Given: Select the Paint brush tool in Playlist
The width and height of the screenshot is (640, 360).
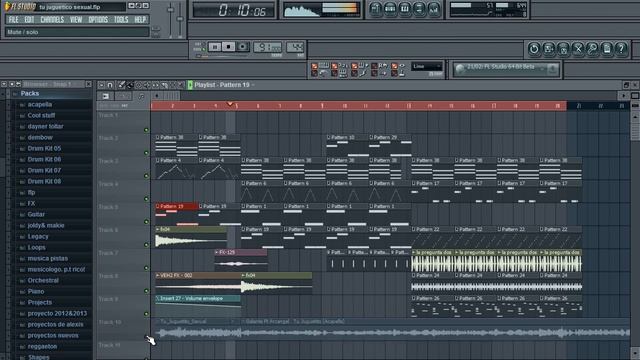Looking at the screenshot, I should click(130, 85).
